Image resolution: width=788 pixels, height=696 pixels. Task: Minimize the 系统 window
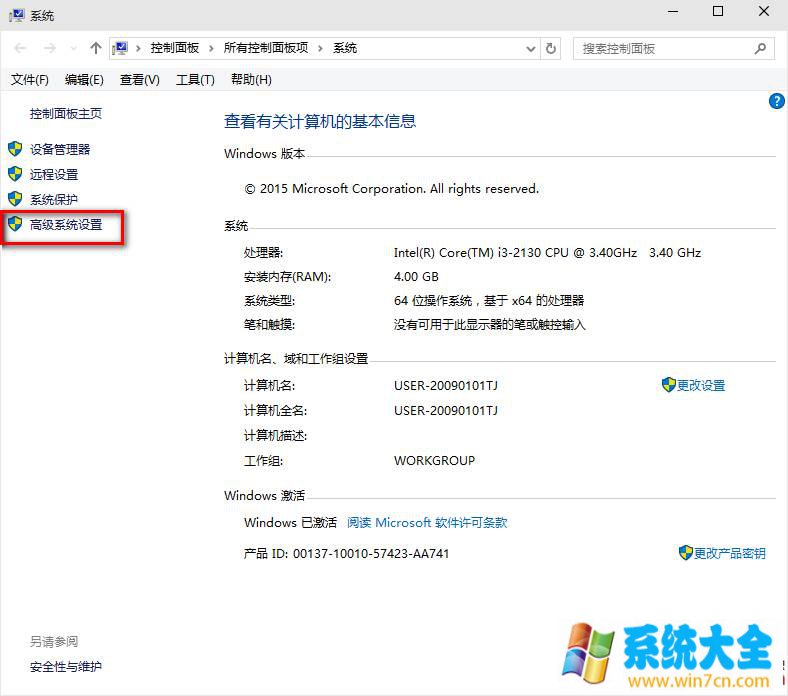click(673, 12)
